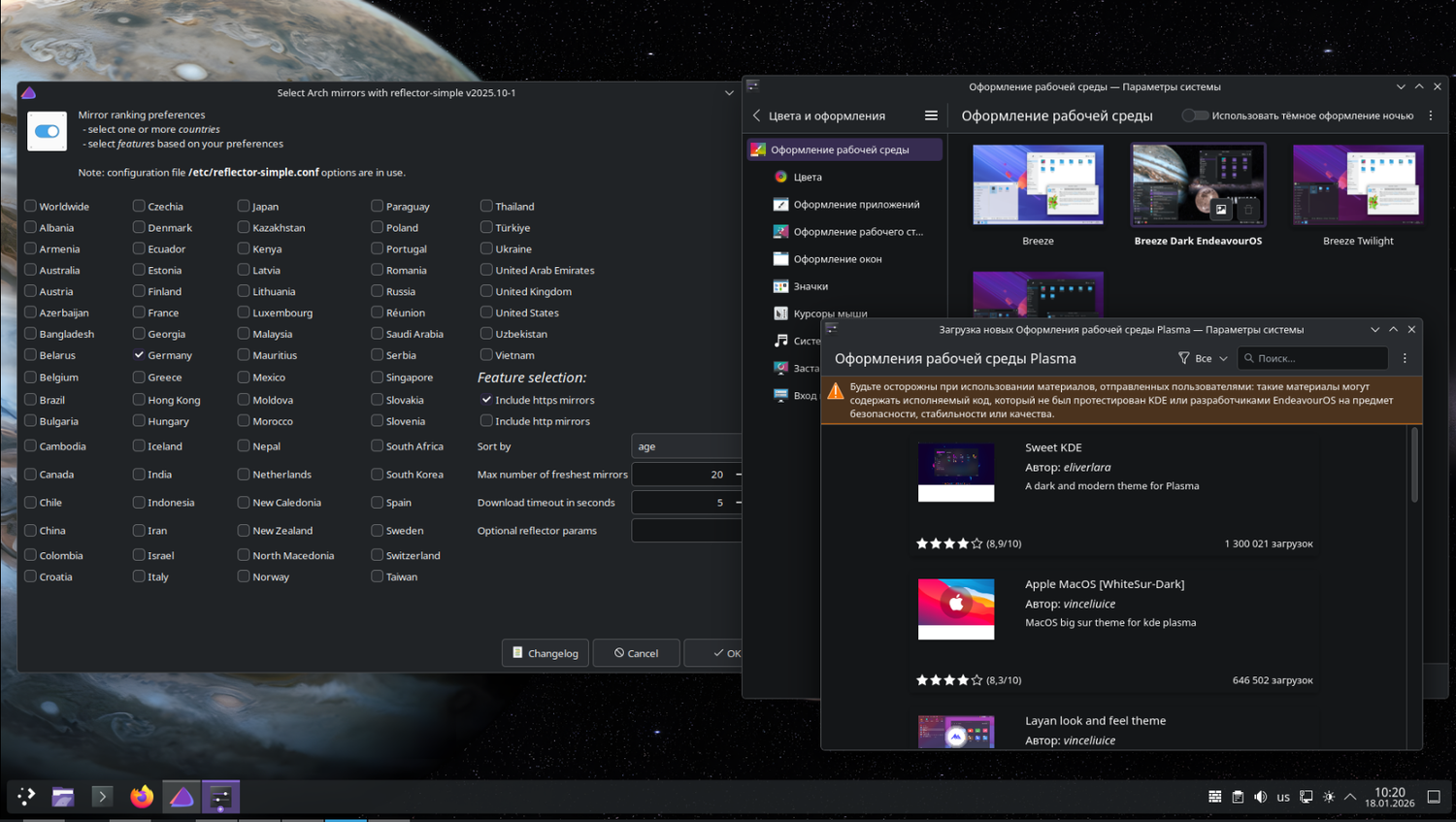Open the clipboard tray icon
Viewport: 1456px width, 822px height.
[x=1238, y=797]
